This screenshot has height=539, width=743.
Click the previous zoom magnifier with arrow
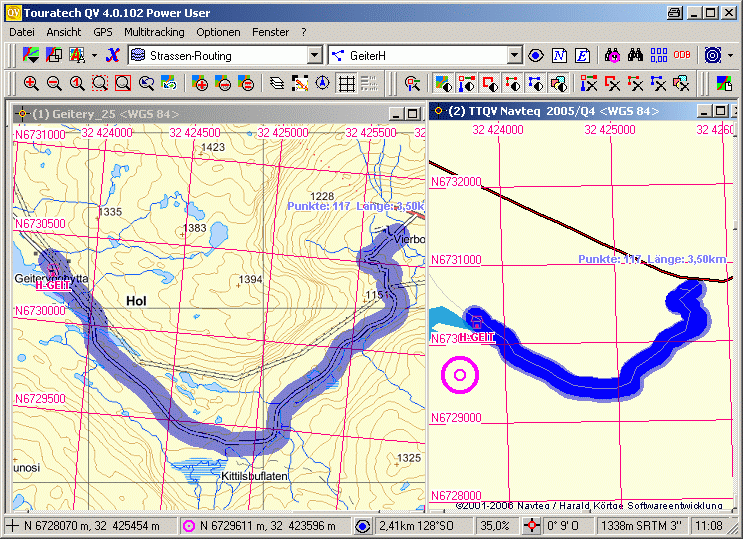(146, 84)
